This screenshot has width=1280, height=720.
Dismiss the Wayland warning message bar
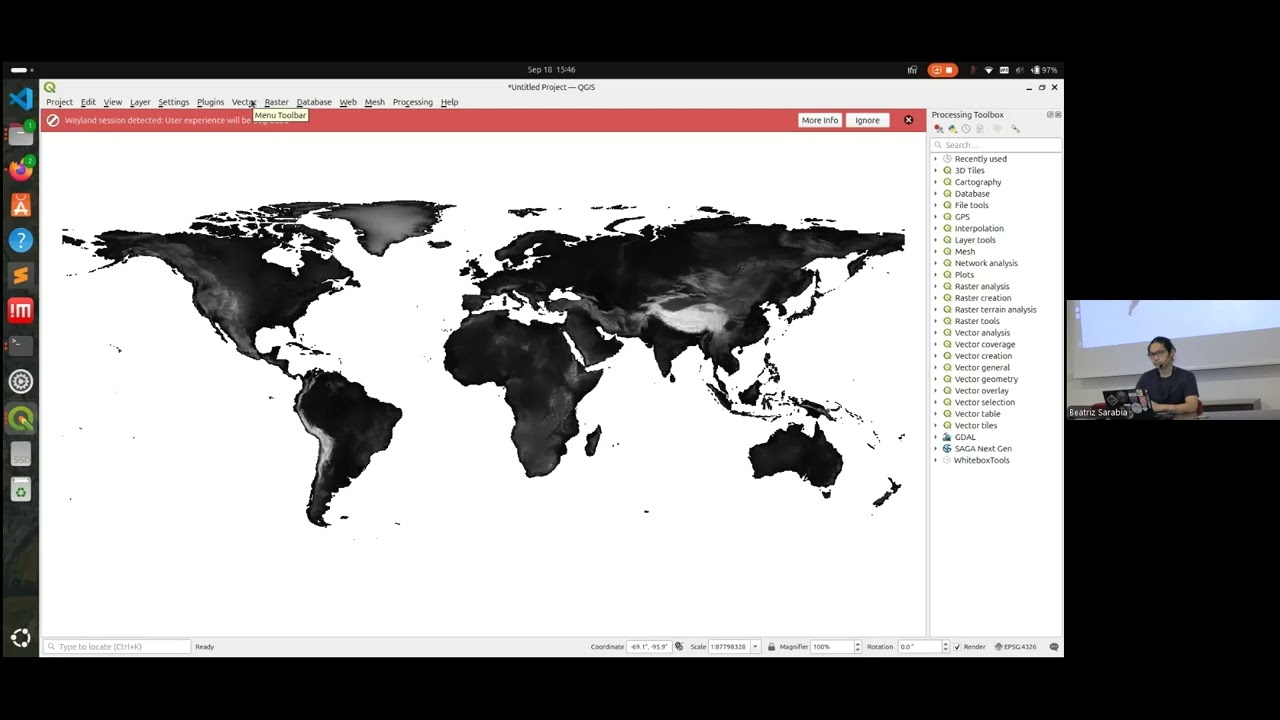[908, 120]
